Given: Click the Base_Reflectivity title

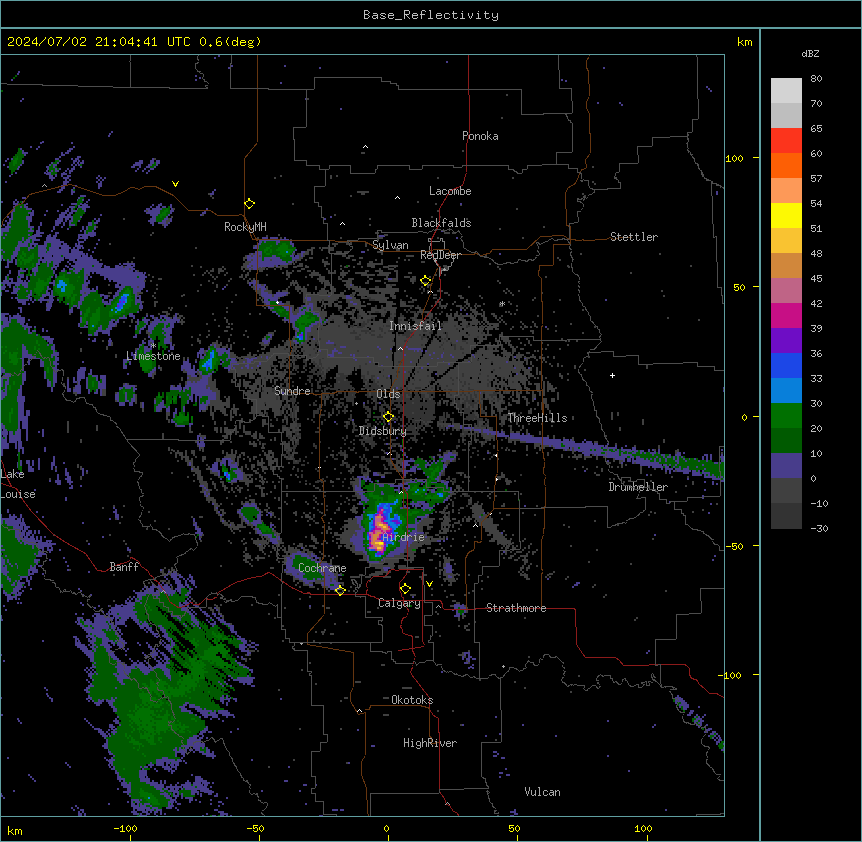Looking at the screenshot, I should (431, 15).
